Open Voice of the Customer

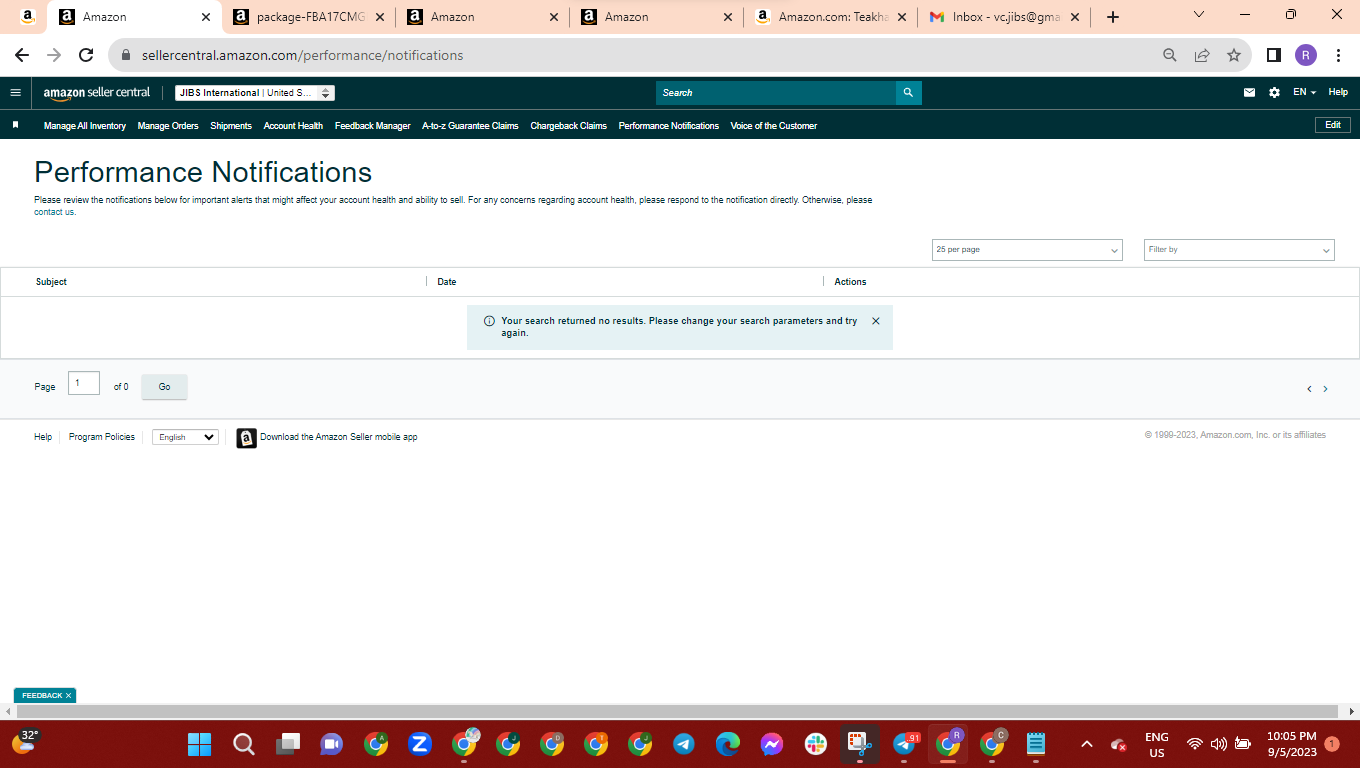pos(774,126)
